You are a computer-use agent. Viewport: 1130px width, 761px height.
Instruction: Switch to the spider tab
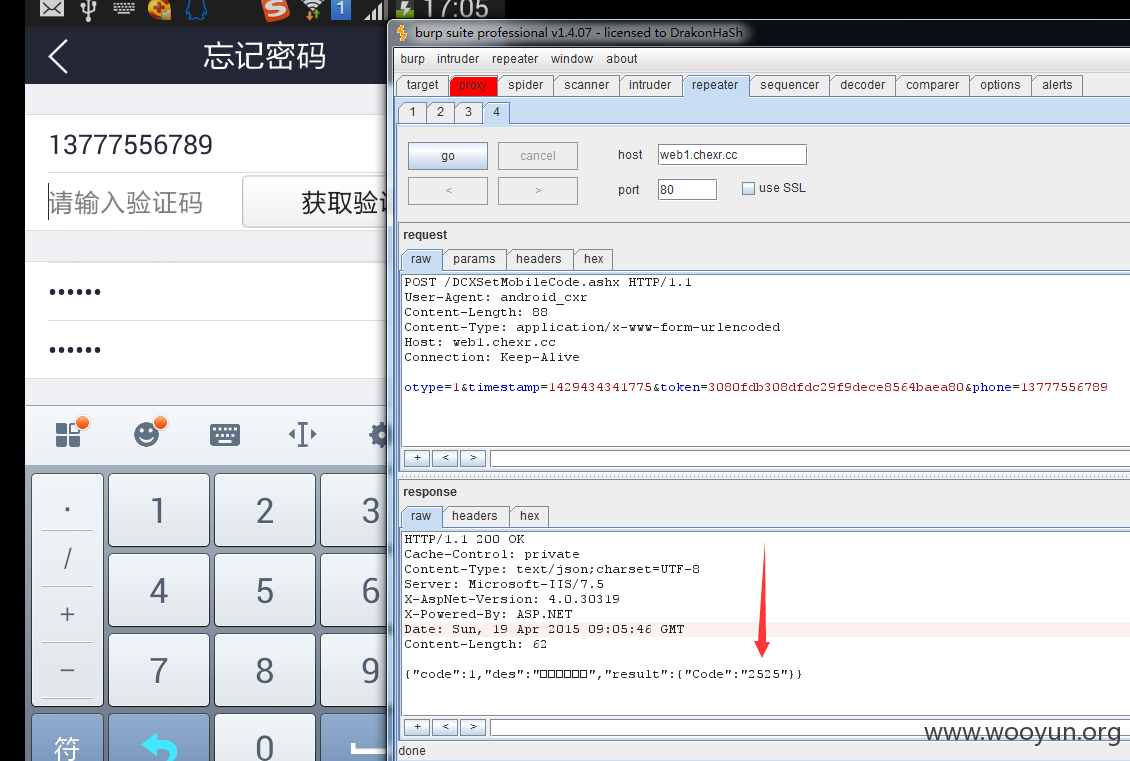tap(525, 85)
